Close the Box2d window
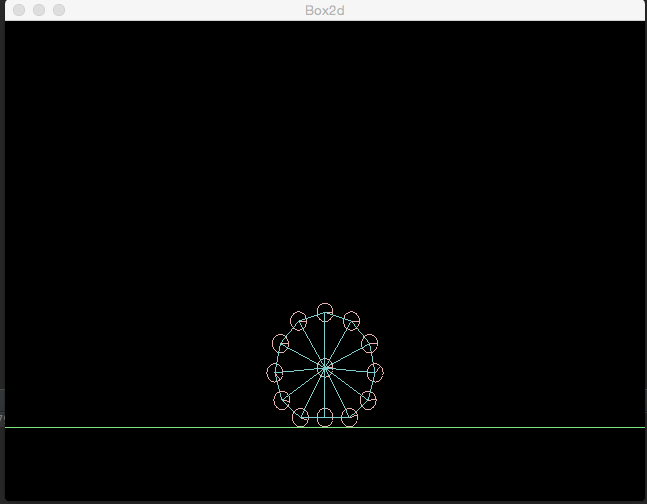This screenshot has width=647, height=504. click(x=19, y=10)
